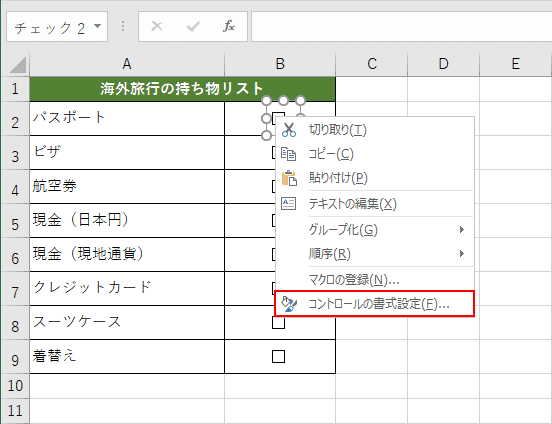Image resolution: width=552 pixels, height=424 pixels.
Task: Click the cell 航空券
Action: pos(127,186)
